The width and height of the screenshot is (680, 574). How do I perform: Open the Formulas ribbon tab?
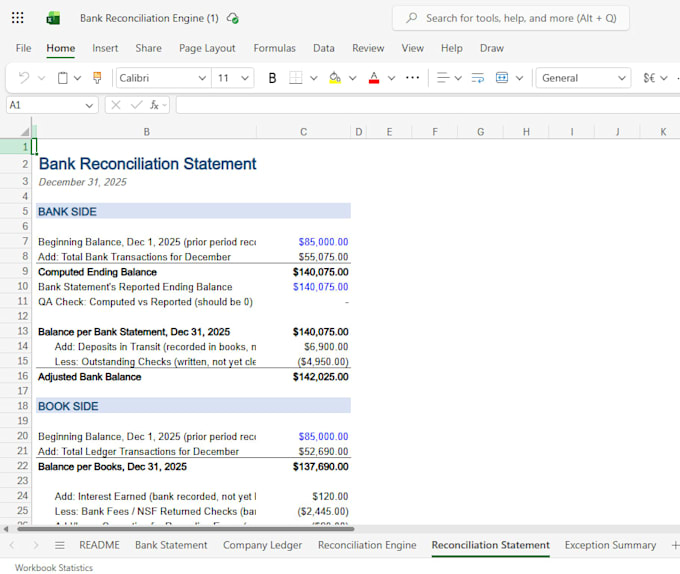coord(275,48)
